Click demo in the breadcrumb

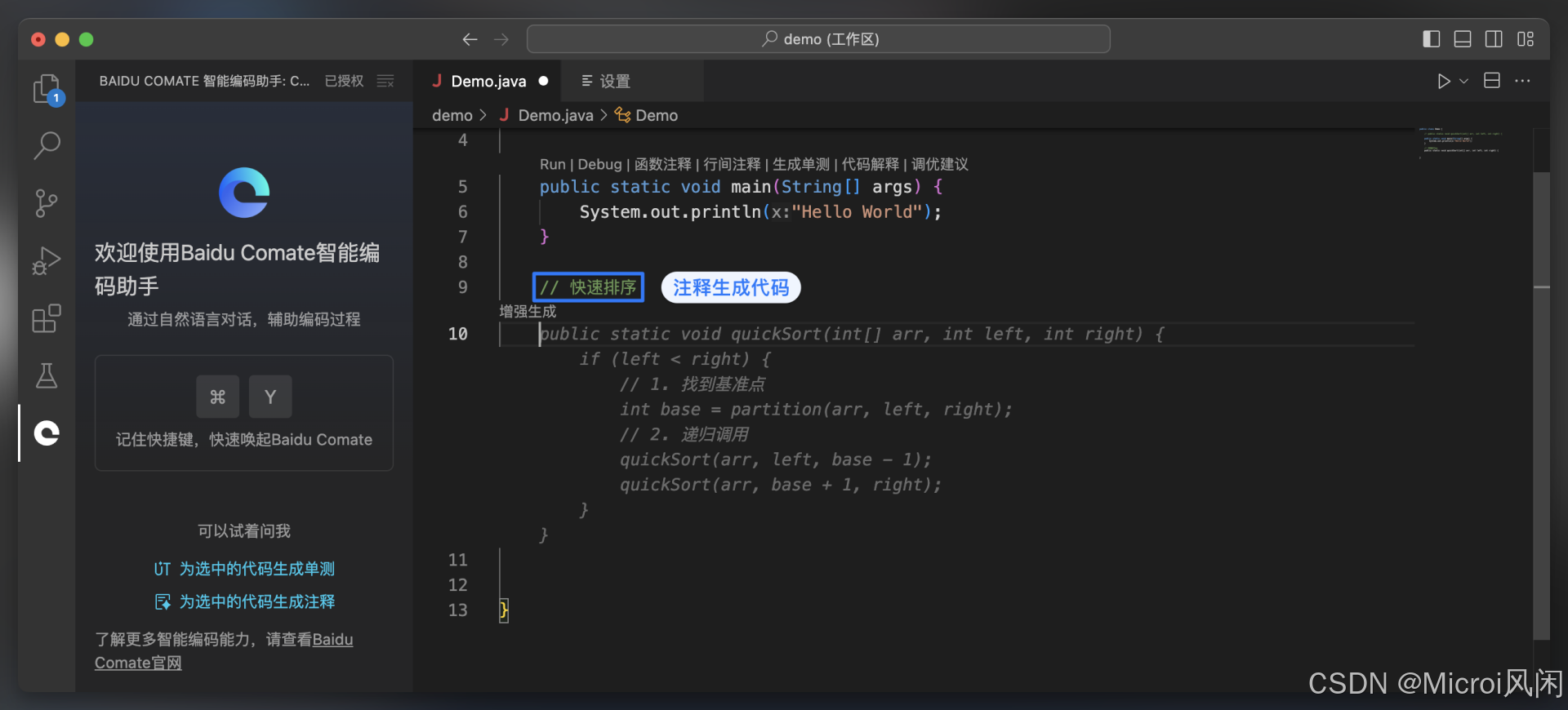pyautogui.click(x=452, y=115)
